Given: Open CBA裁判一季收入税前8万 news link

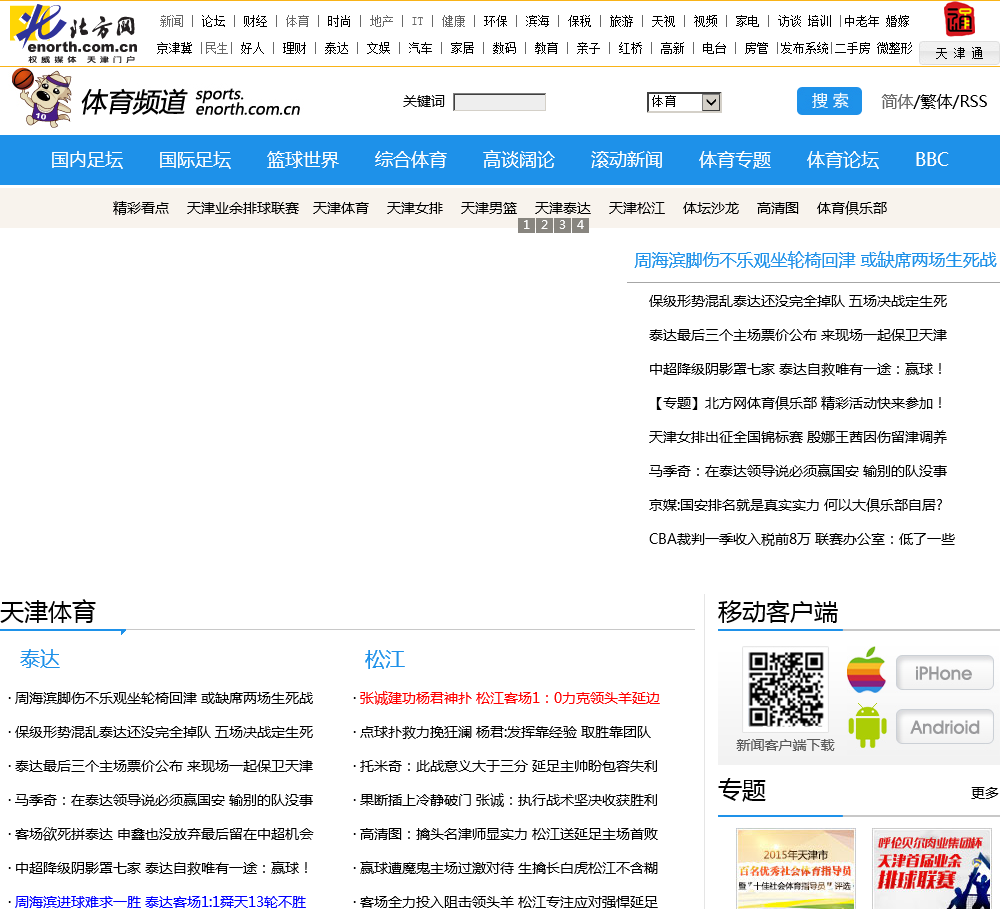Looking at the screenshot, I should point(802,539).
